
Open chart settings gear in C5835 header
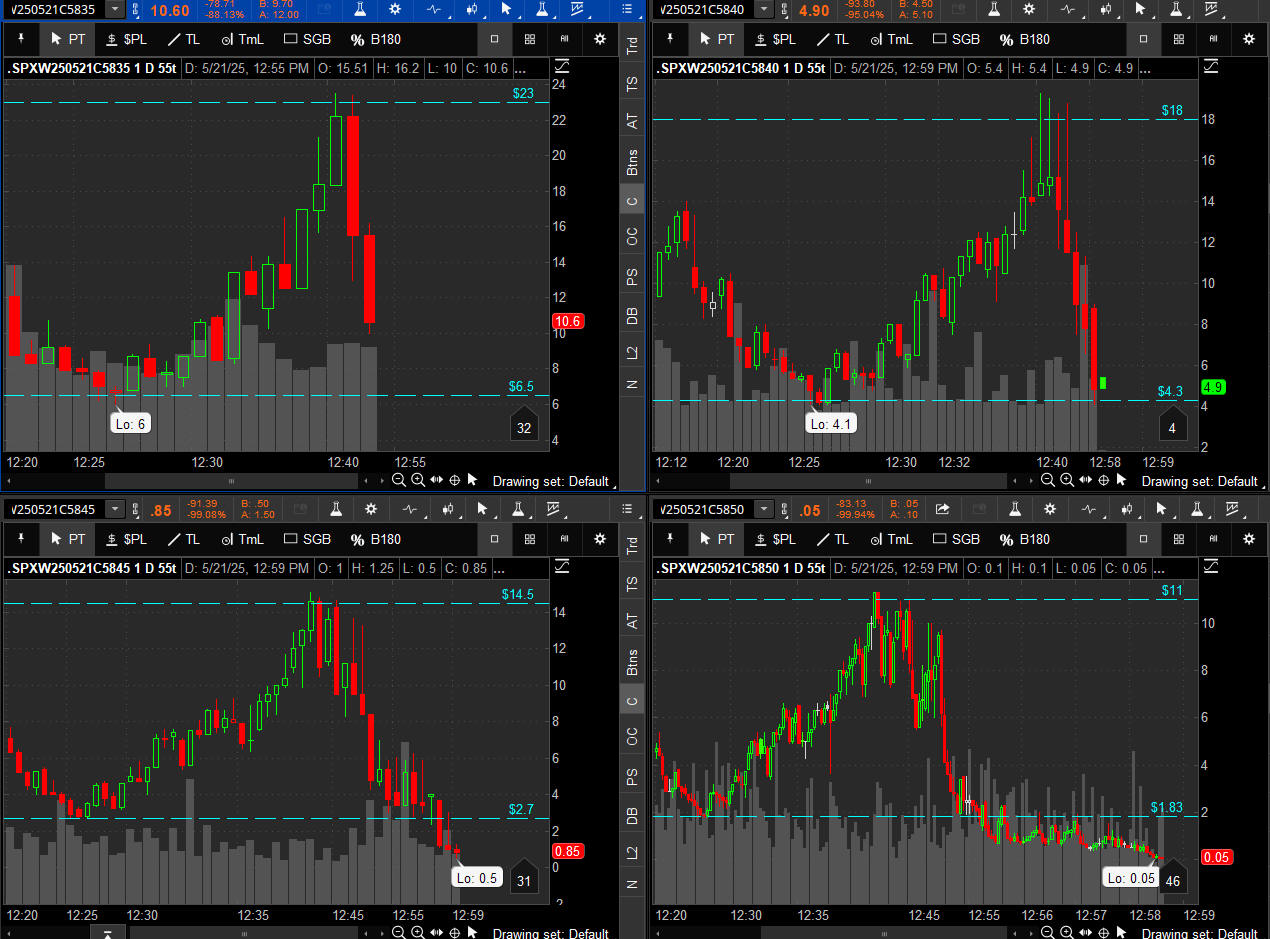(396, 9)
